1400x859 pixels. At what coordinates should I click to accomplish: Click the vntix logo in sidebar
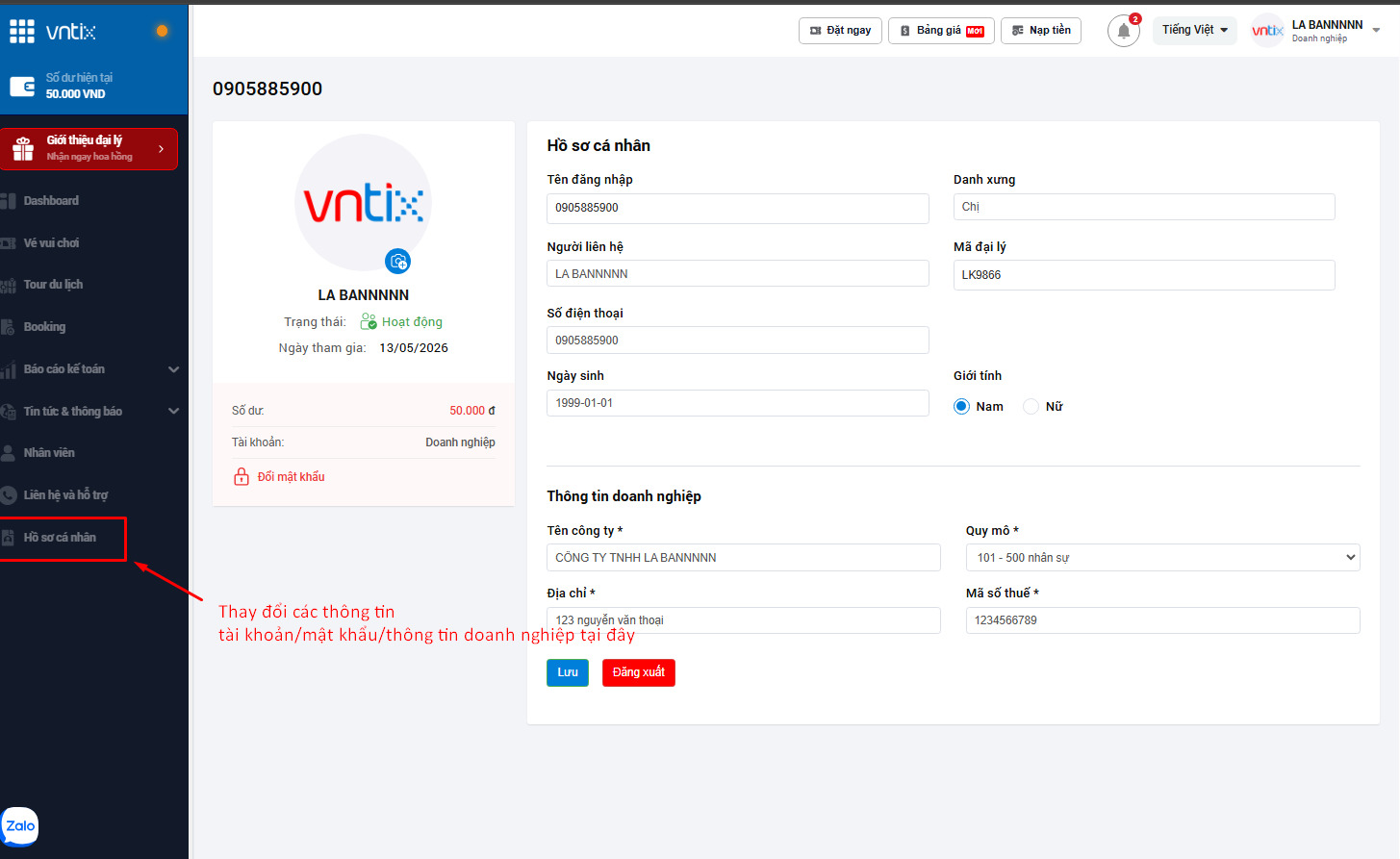click(x=71, y=32)
